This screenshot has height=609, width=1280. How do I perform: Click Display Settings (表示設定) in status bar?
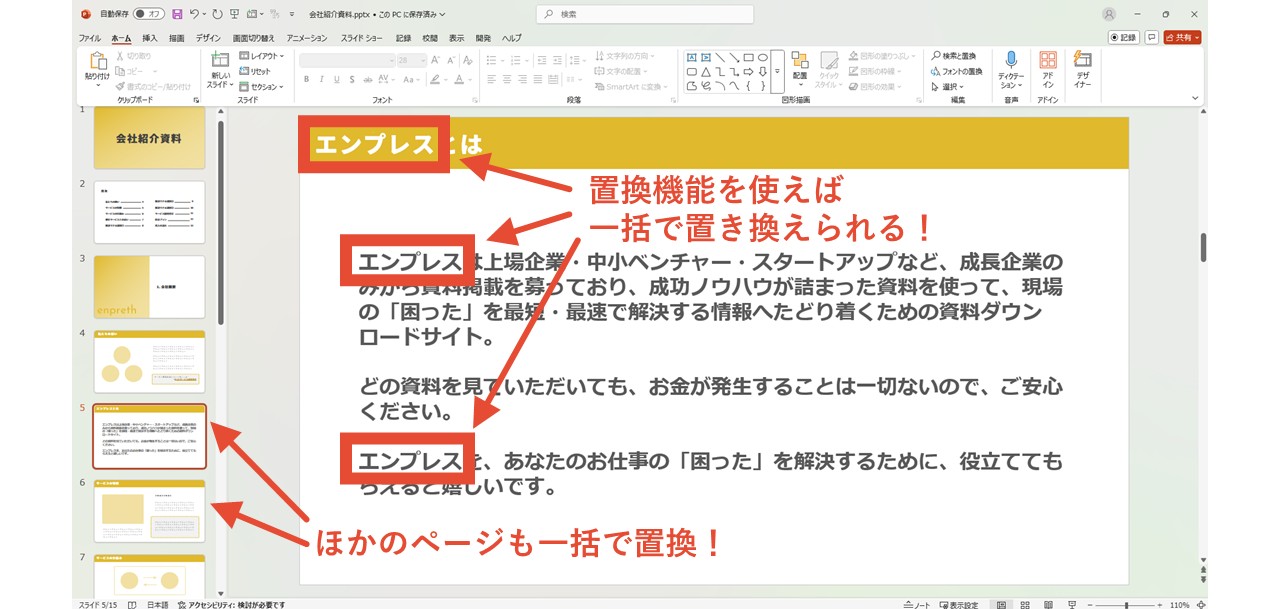[x=958, y=604]
